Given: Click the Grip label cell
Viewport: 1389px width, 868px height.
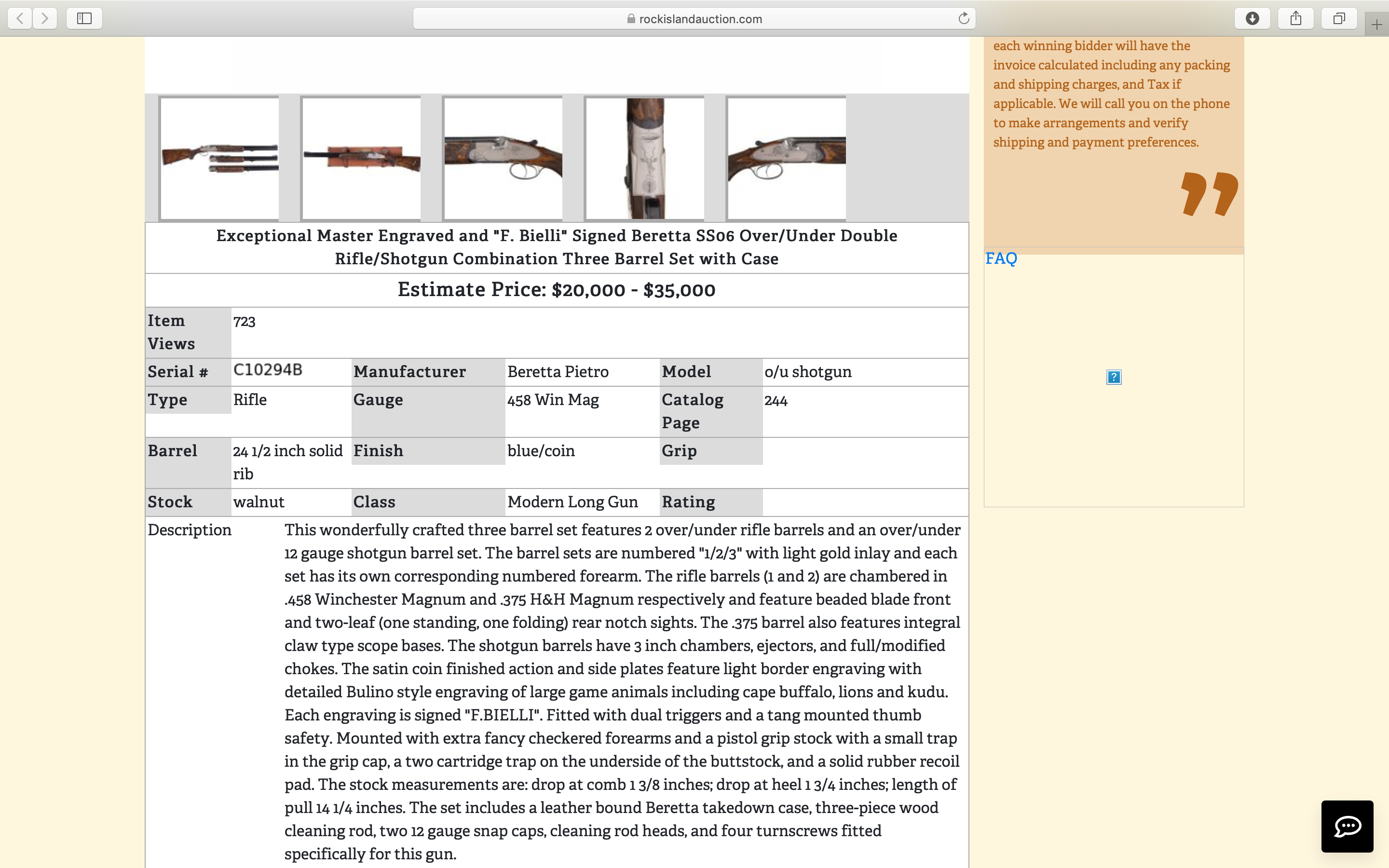Looking at the screenshot, I should click(711, 451).
